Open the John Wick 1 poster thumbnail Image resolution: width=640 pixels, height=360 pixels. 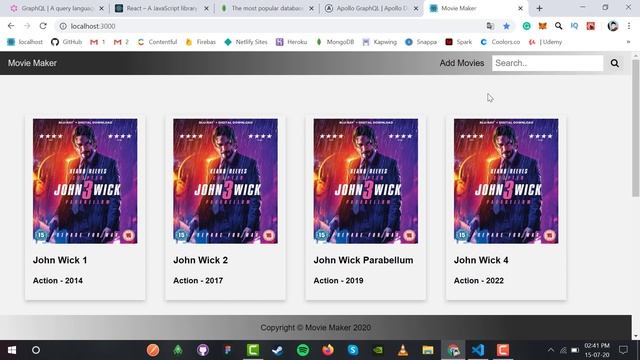[x=85, y=181]
